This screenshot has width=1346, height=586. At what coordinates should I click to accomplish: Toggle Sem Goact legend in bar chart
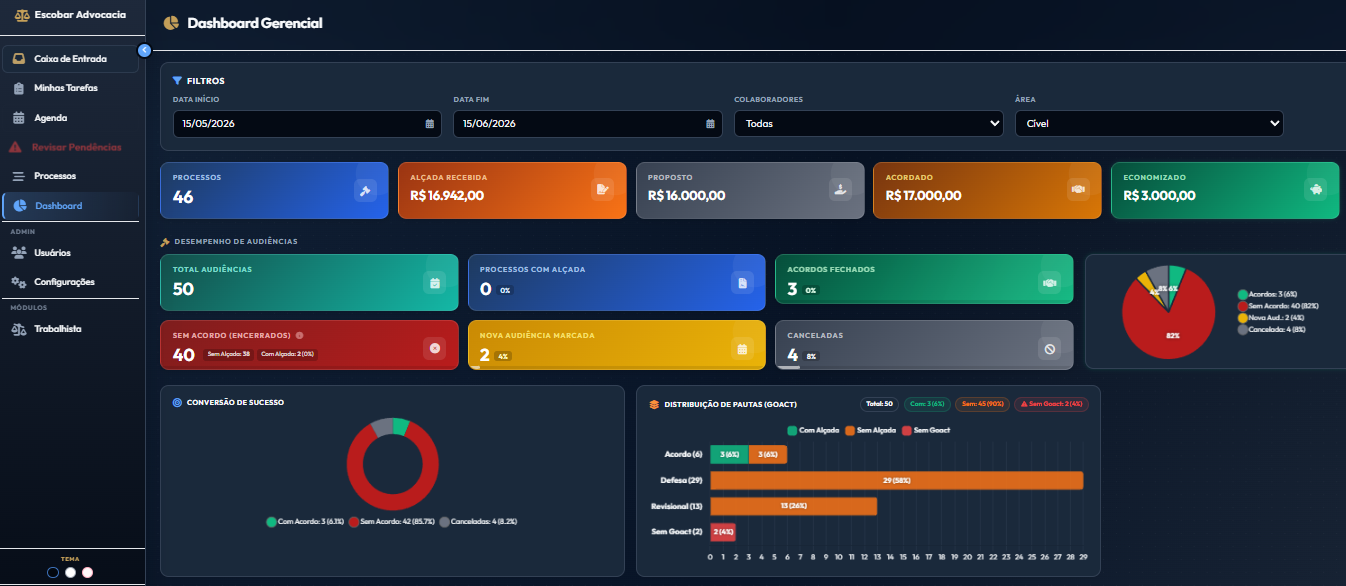[927, 430]
